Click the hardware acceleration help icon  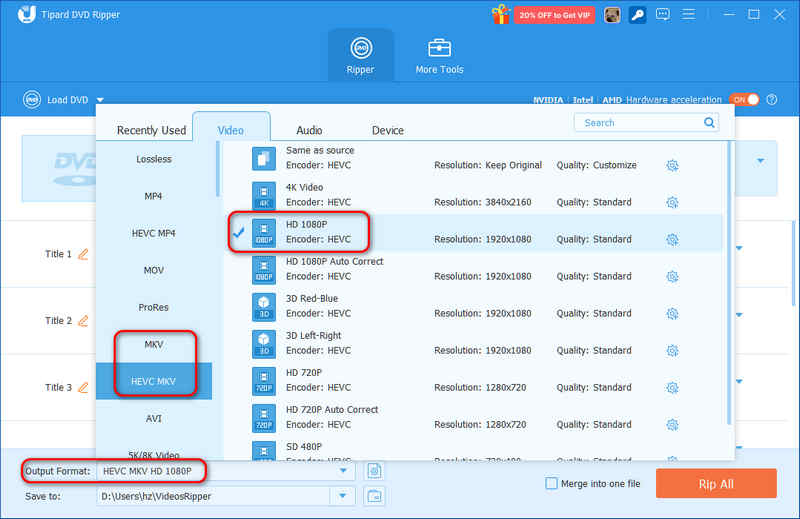pyautogui.click(x=772, y=100)
